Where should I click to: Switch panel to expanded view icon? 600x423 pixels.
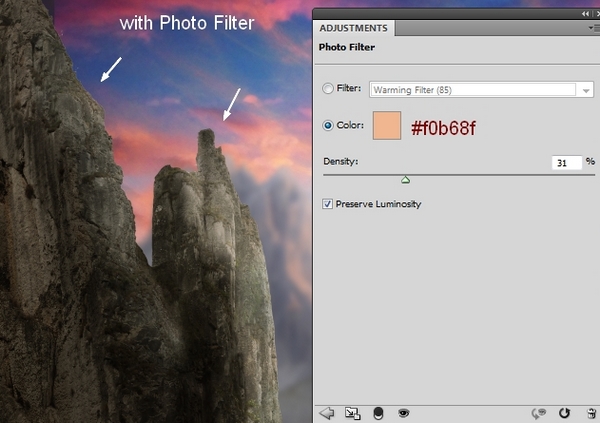pos(352,412)
